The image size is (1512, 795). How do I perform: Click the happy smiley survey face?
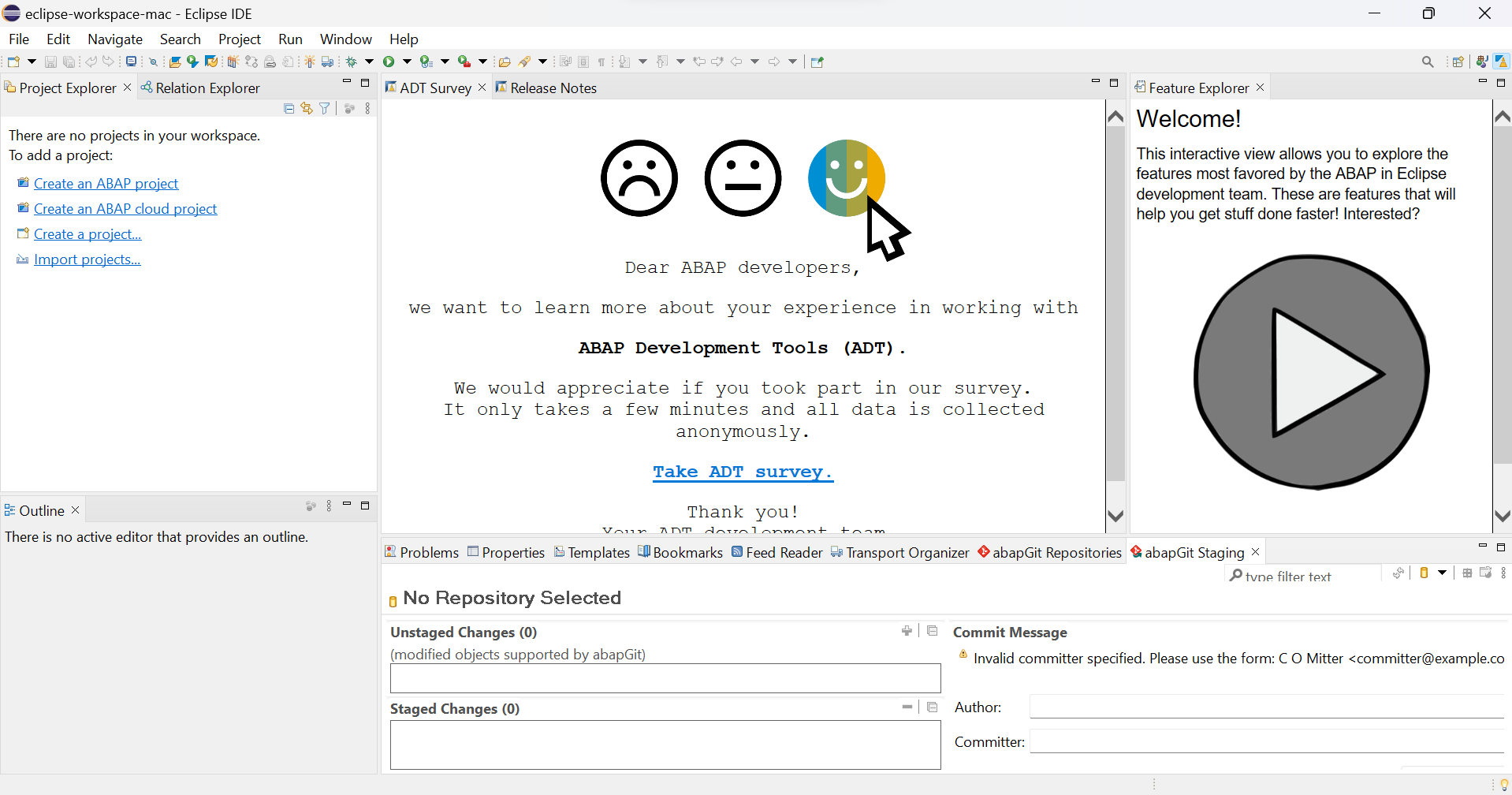coord(846,178)
